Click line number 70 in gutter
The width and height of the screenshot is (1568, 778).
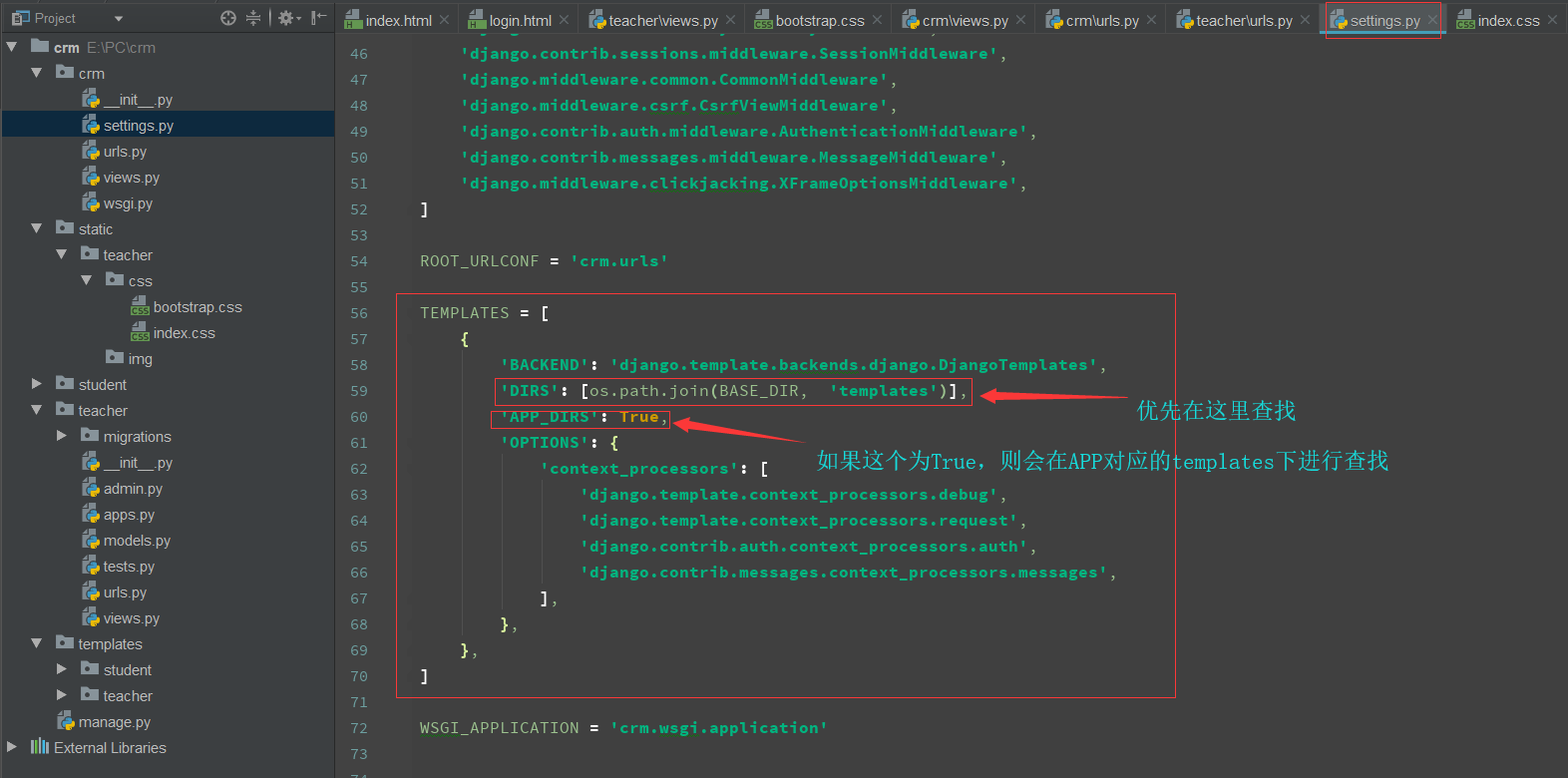coord(359,676)
